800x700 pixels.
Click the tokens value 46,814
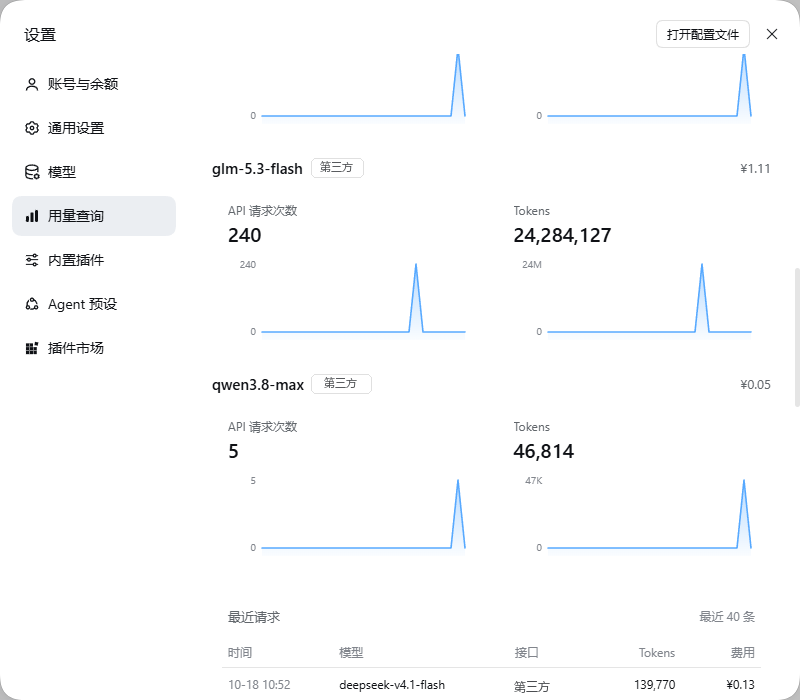[x=543, y=452]
